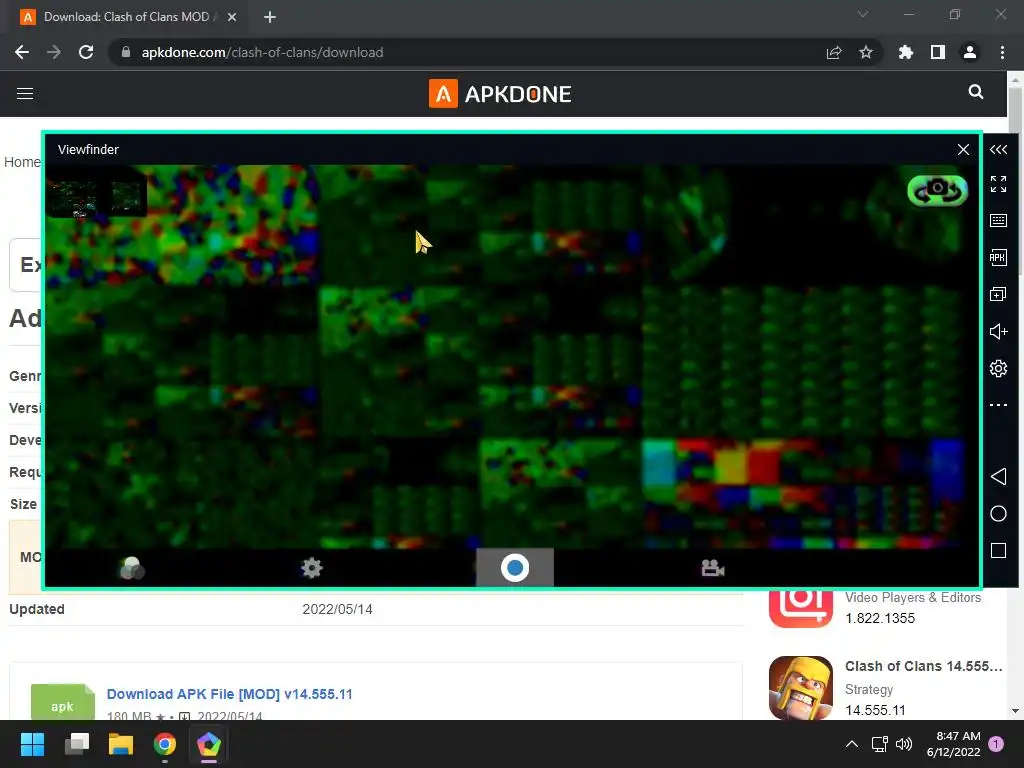Open the APKDone site search

point(976,92)
